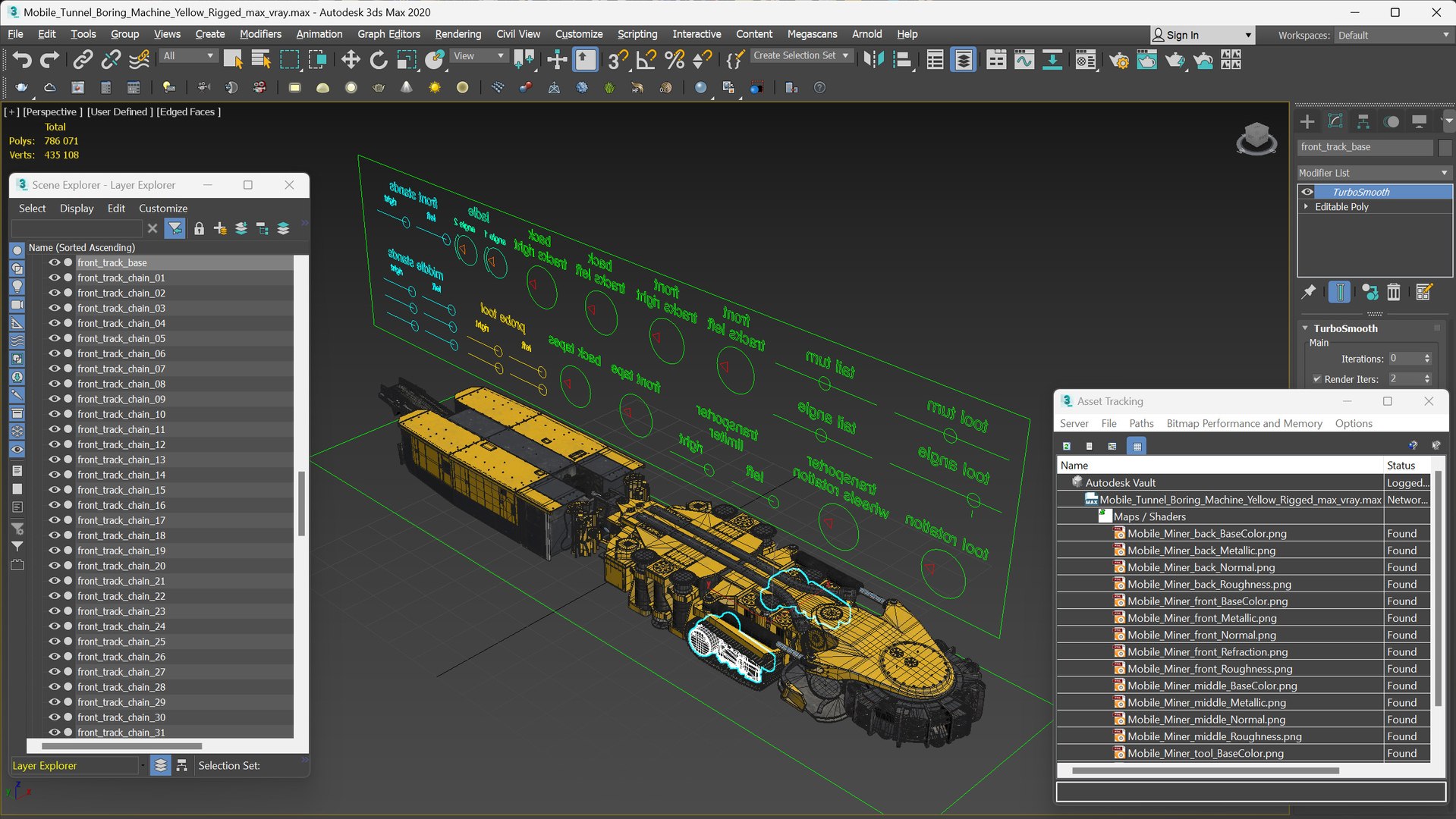Viewport: 1456px width, 819px height.
Task: Collapse the TurboSmooth rollout
Action: point(1305,328)
